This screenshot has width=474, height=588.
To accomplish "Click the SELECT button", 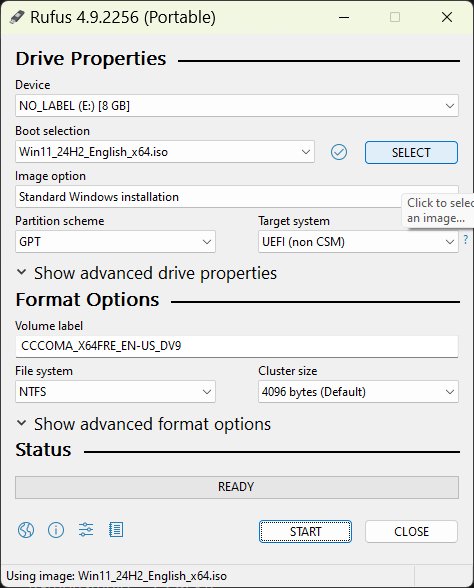I will click(411, 152).
